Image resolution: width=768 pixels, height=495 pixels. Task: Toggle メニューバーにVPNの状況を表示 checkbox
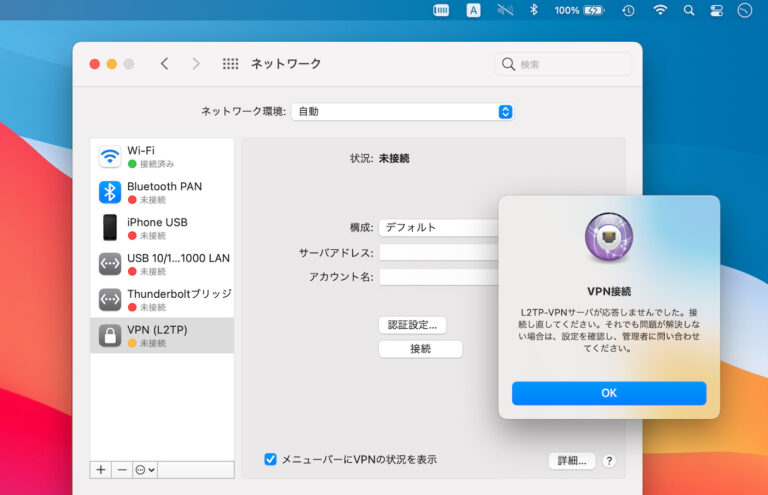tap(270, 459)
